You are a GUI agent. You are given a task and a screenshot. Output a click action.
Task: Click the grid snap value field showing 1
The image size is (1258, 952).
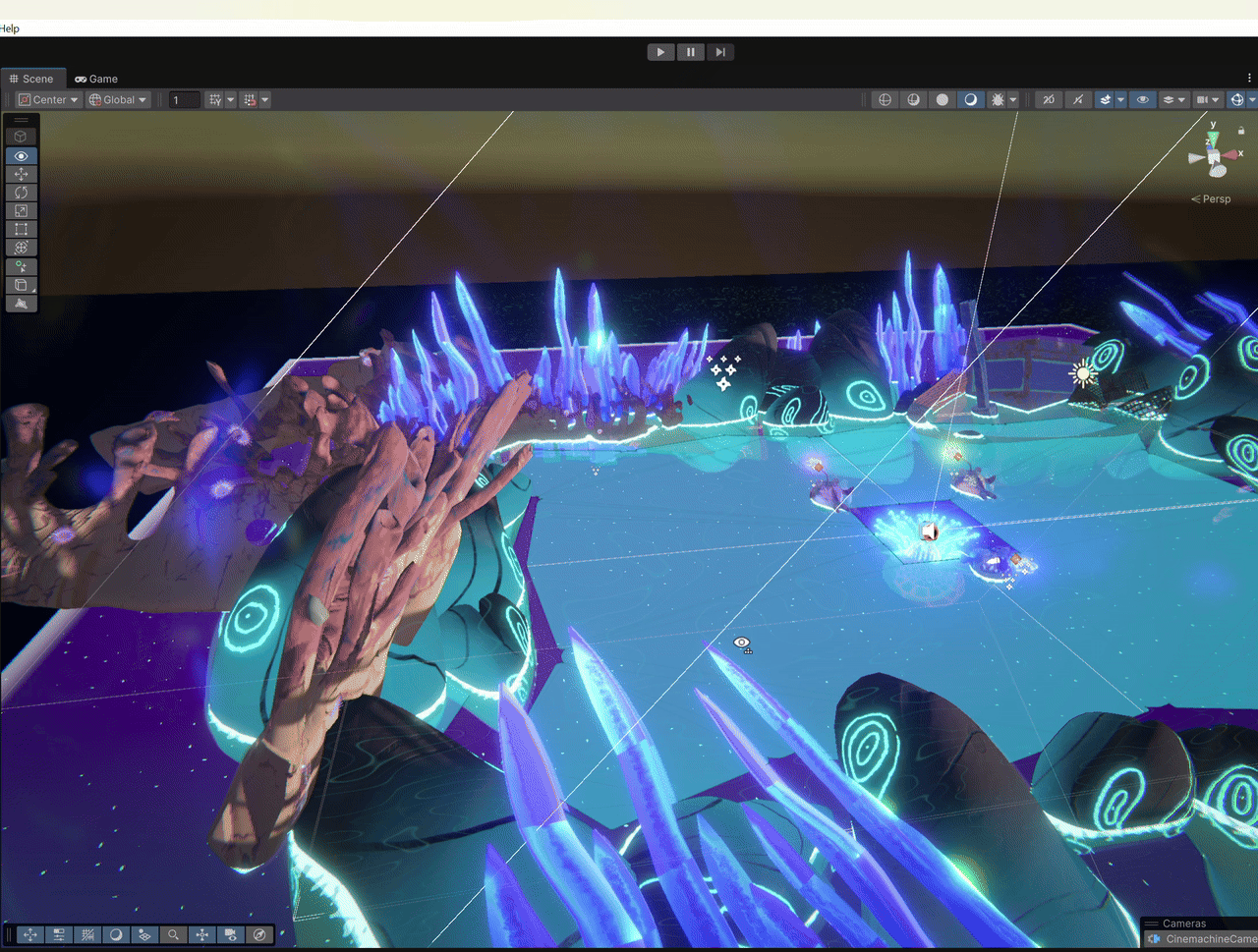185,100
